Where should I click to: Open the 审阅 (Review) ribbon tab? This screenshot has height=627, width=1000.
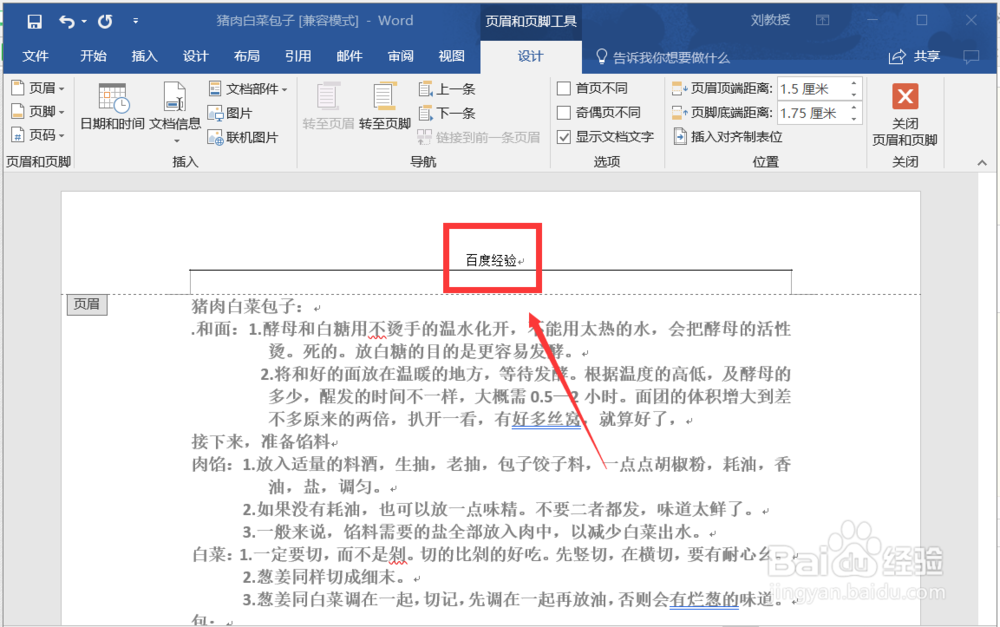click(x=400, y=57)
